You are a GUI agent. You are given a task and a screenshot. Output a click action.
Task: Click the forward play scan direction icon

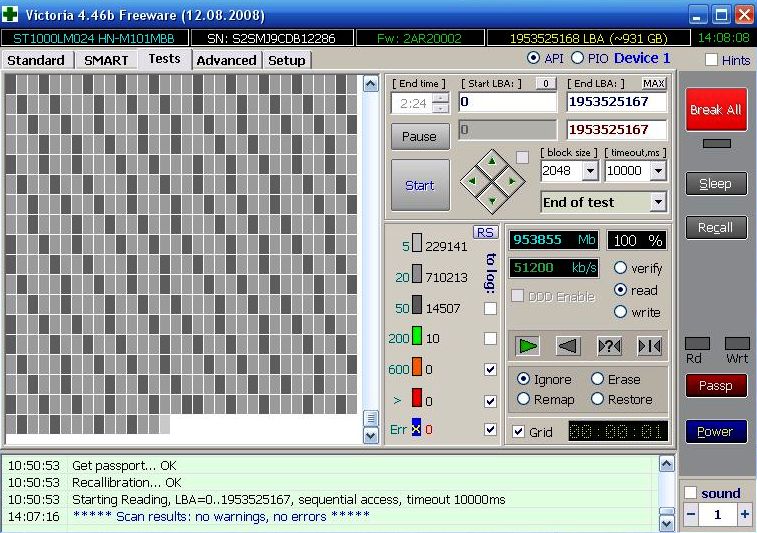(527, 346)
